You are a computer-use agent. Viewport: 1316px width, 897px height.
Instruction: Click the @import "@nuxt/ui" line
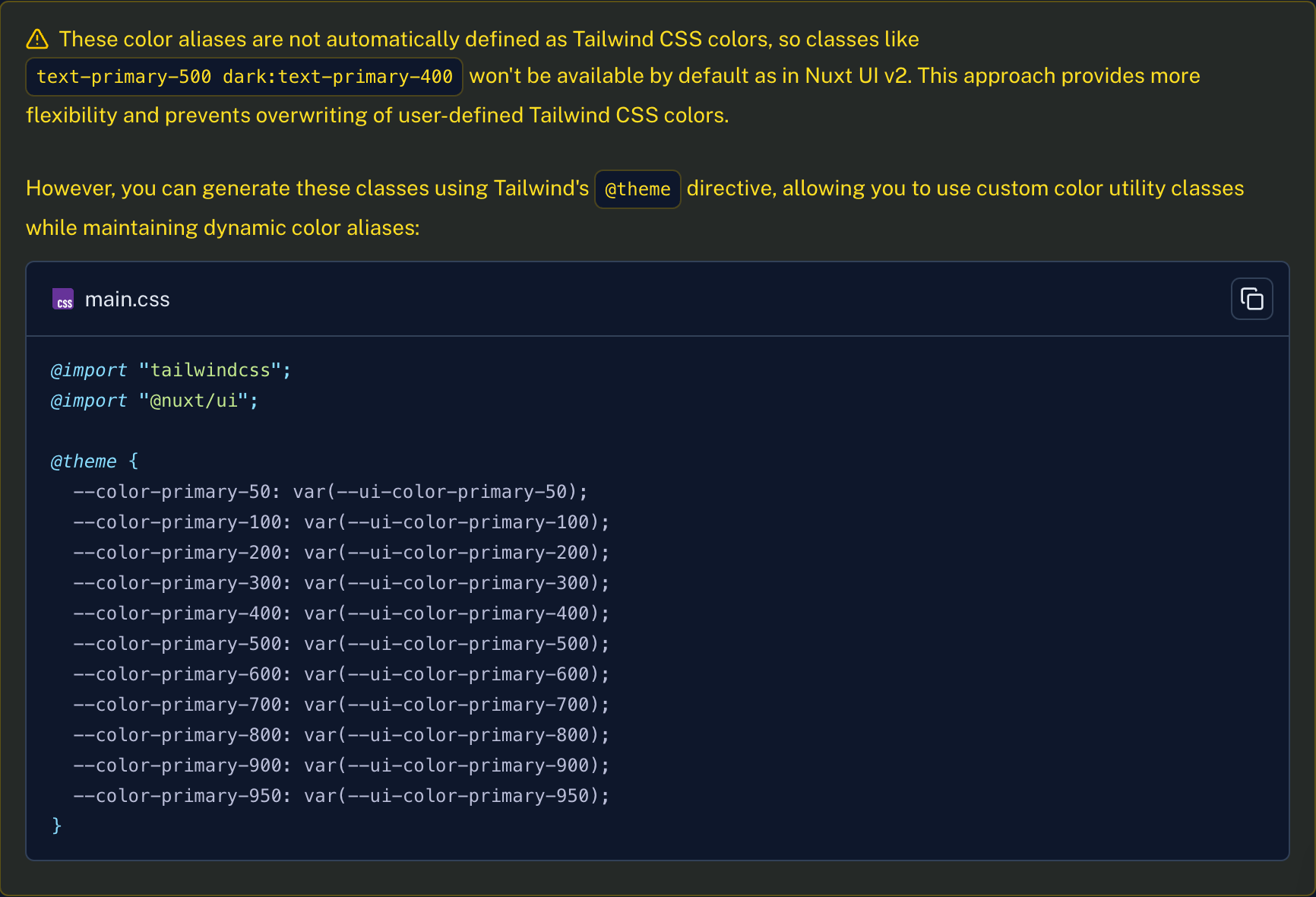(x=154, y=401)
